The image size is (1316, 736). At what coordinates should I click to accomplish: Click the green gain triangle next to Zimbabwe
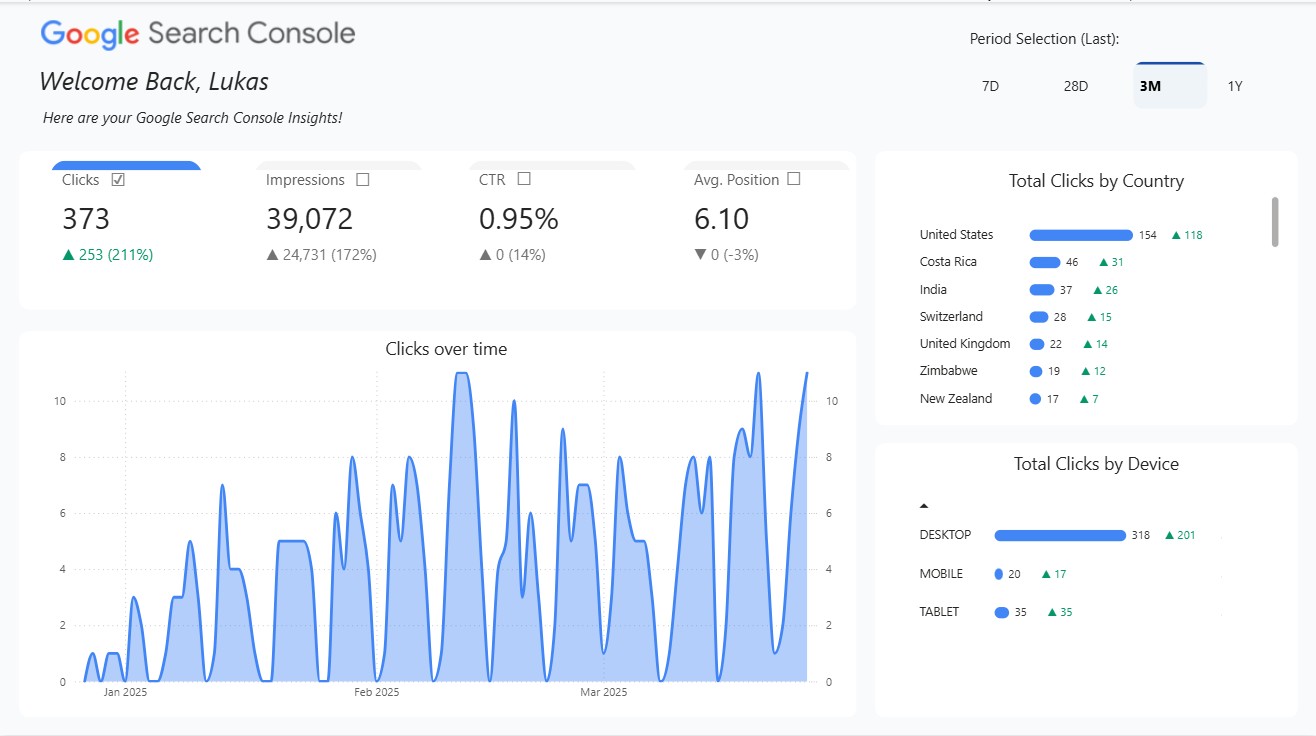[x=1085, y=370]
